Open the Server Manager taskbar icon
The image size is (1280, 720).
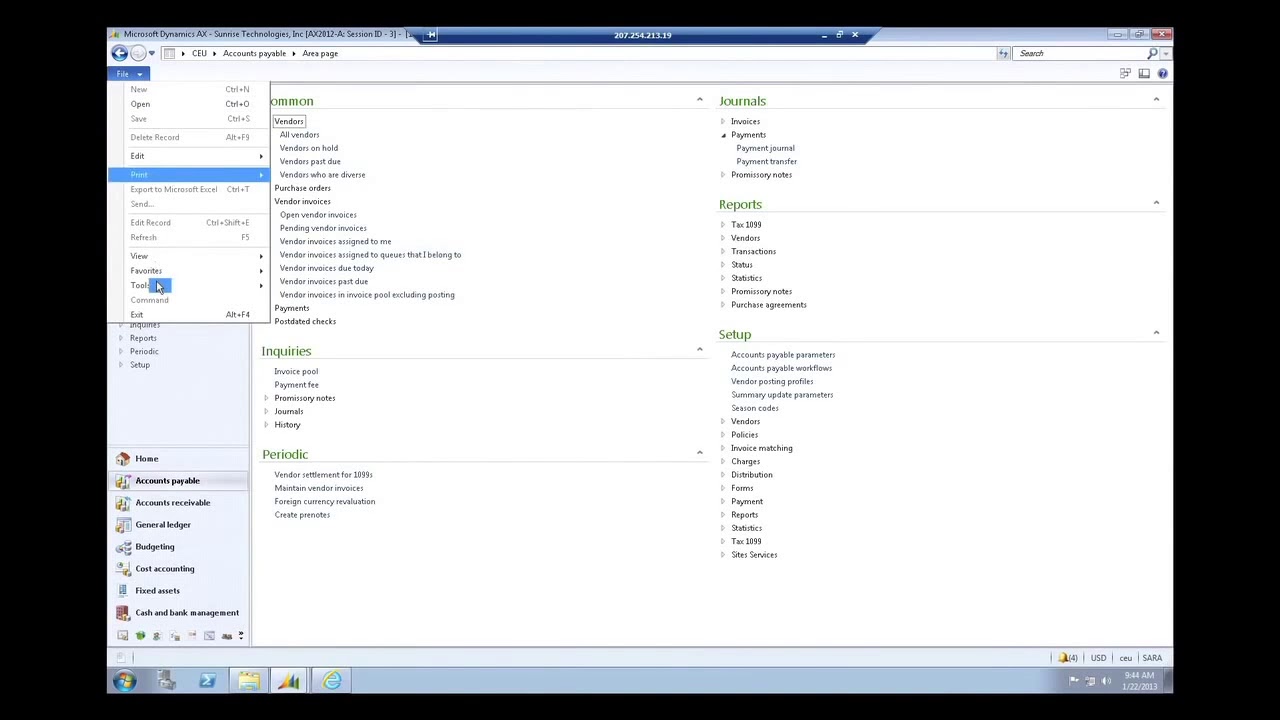(x=166, y=681)
